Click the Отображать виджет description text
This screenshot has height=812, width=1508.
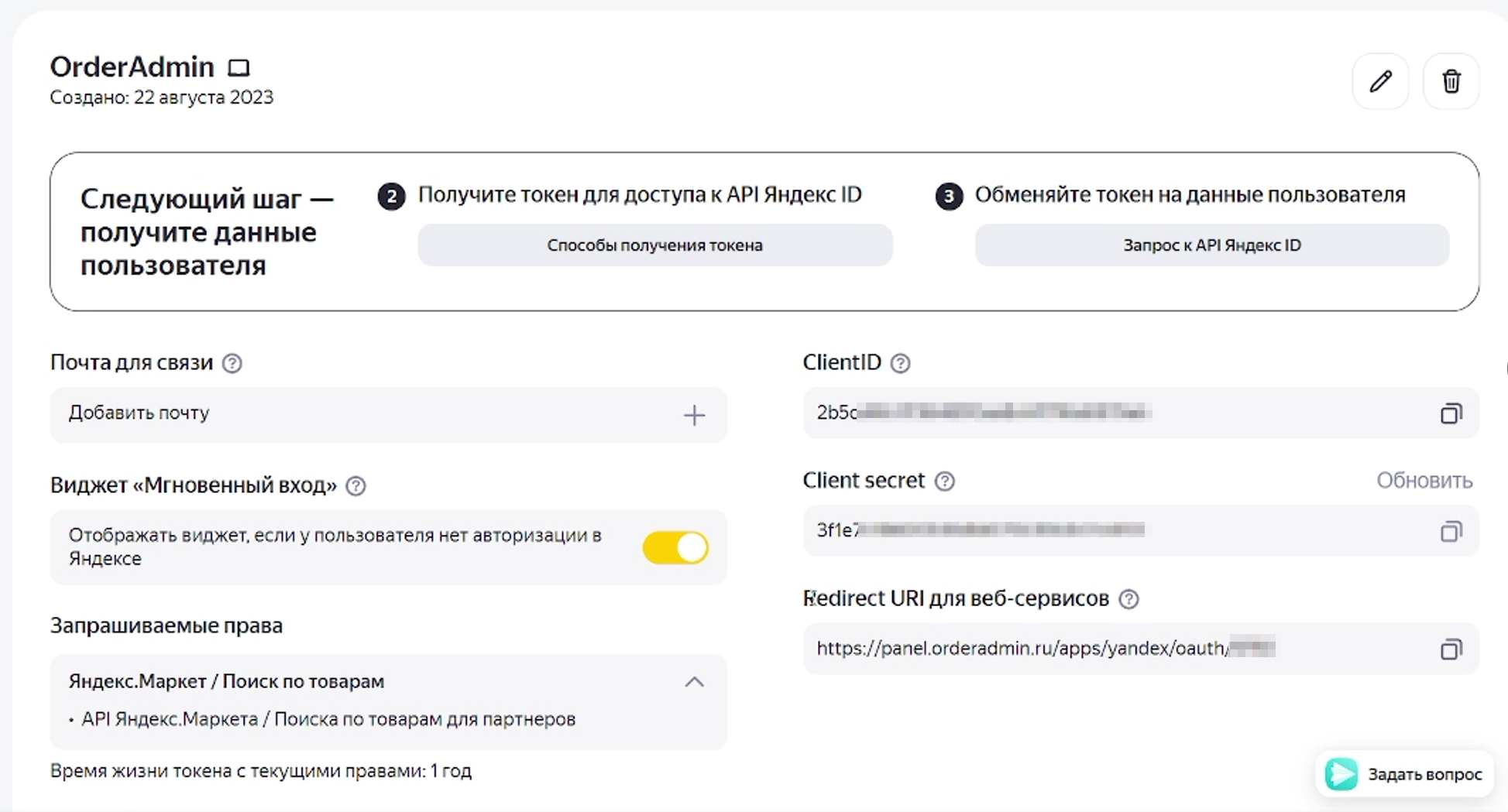(x=335, y=546)
